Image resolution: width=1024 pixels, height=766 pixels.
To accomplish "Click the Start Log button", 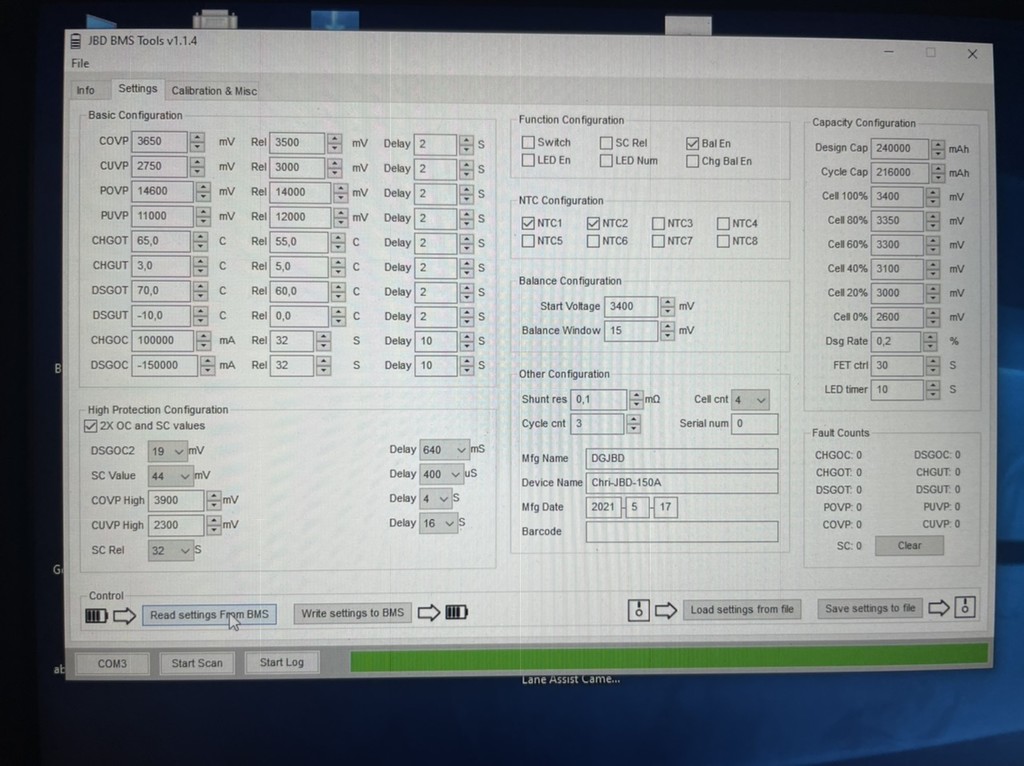I will pyautogui.click(x=281, y=662).
